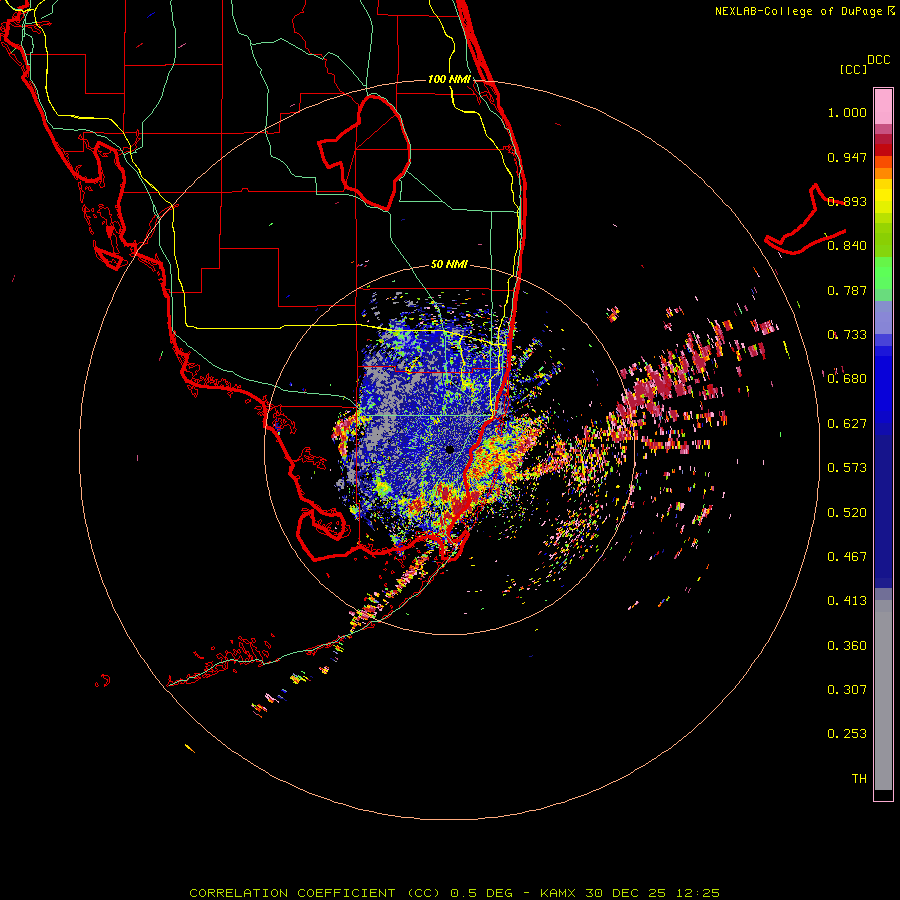The height and width of the screenshot is (900, 900).
Task: Pick the dark navy swatch in color bar
Action: click(883, 505)
